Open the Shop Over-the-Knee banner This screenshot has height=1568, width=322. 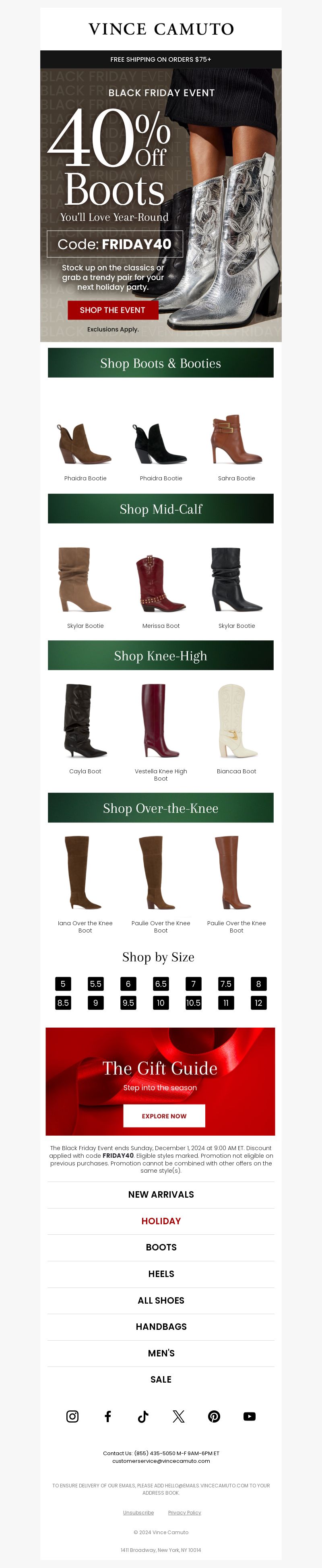(x=161, y=808)
